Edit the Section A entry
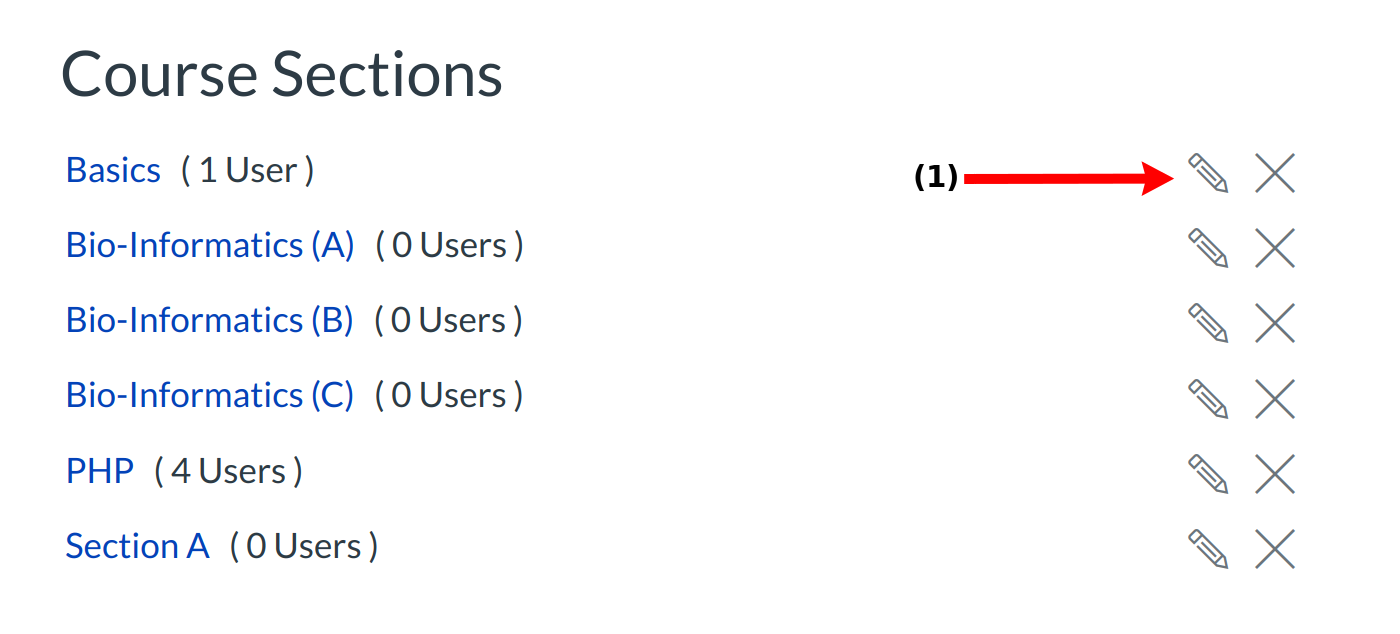This screenshot has width=1400, height=634. click(x=1208, y=549)
